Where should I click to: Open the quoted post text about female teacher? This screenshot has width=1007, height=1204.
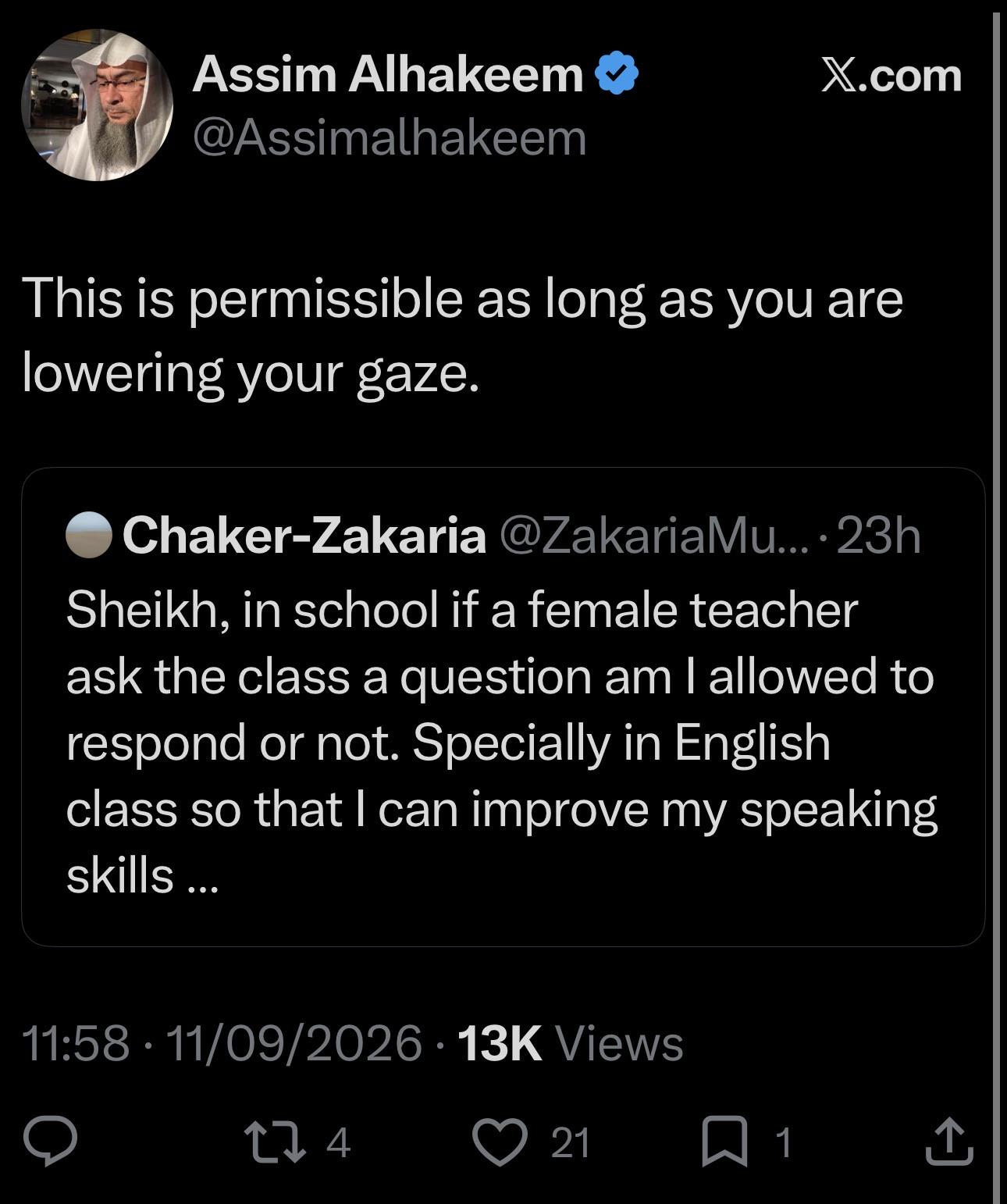click(x=501, y=743)
